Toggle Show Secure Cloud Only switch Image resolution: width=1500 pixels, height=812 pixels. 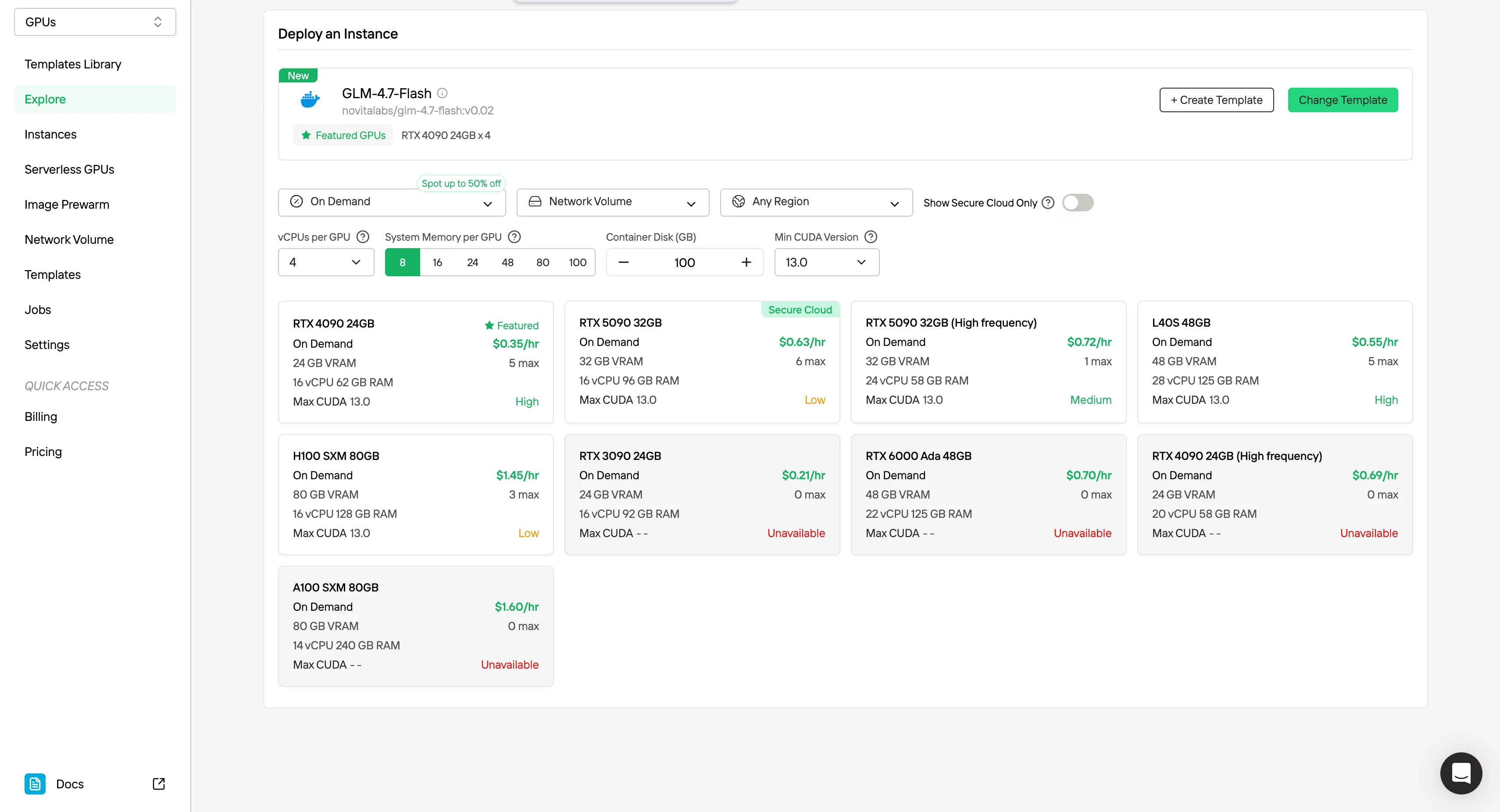click(1078, 203)
